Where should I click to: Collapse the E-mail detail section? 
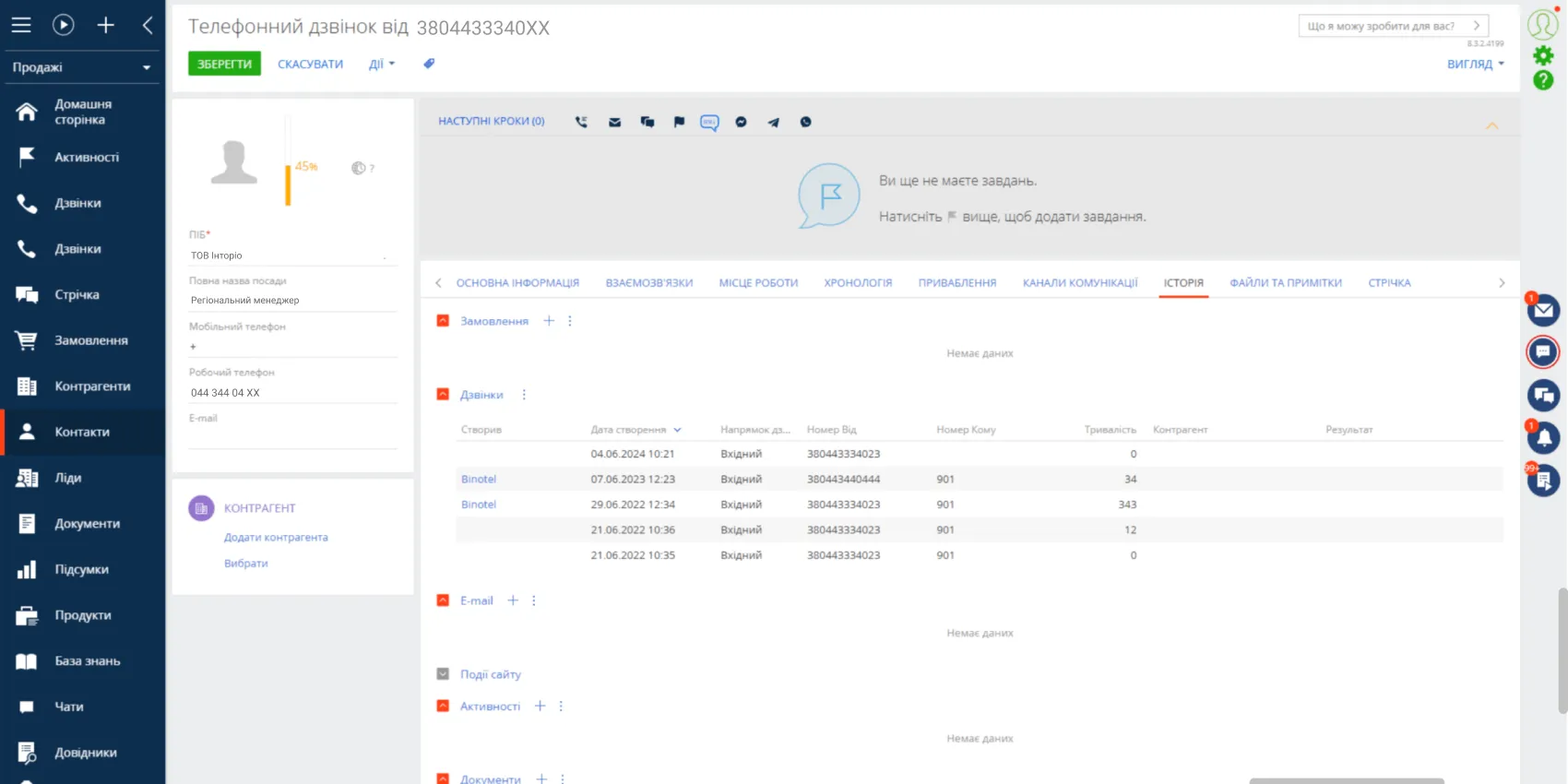coord(443,600)
